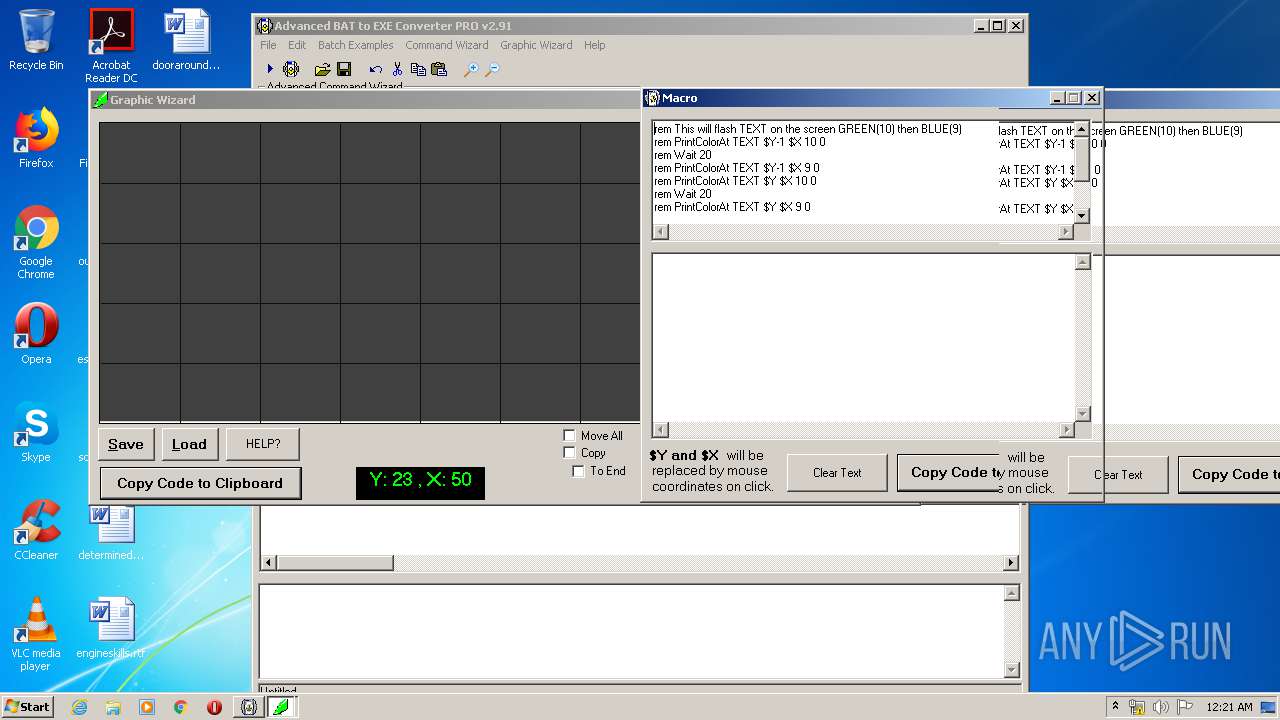This screenshot has width=1280, height=720.
Task: Click the Save button in Graphic Wizard
Action: coord(126,444)
